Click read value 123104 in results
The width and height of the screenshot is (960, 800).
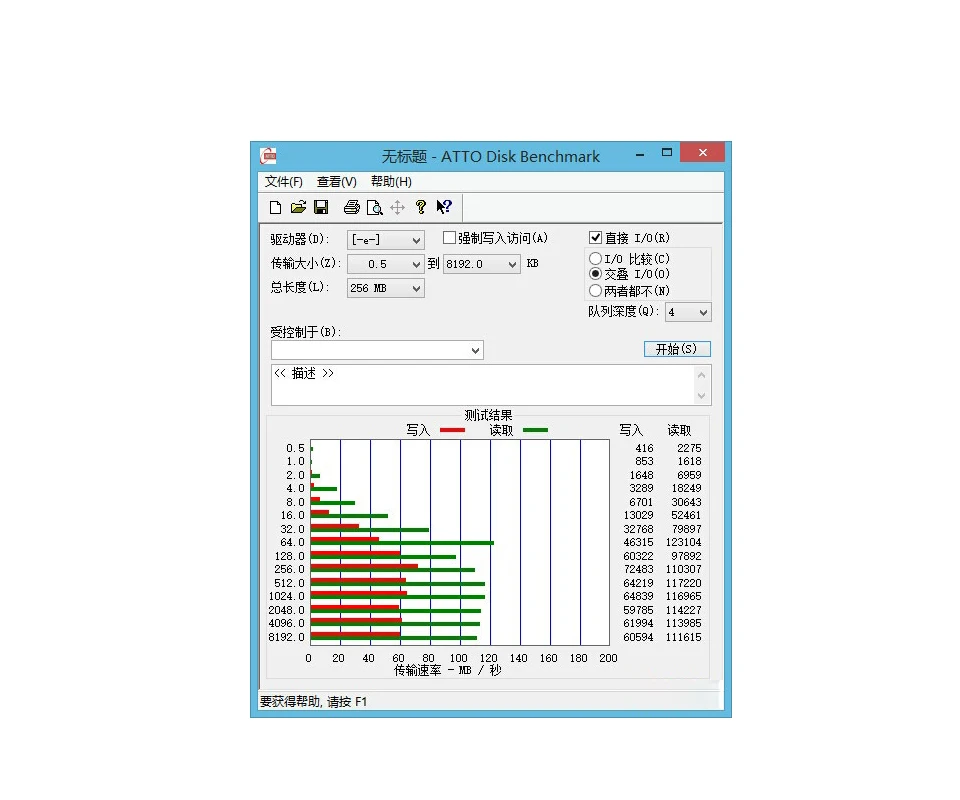tap(683, 542)
